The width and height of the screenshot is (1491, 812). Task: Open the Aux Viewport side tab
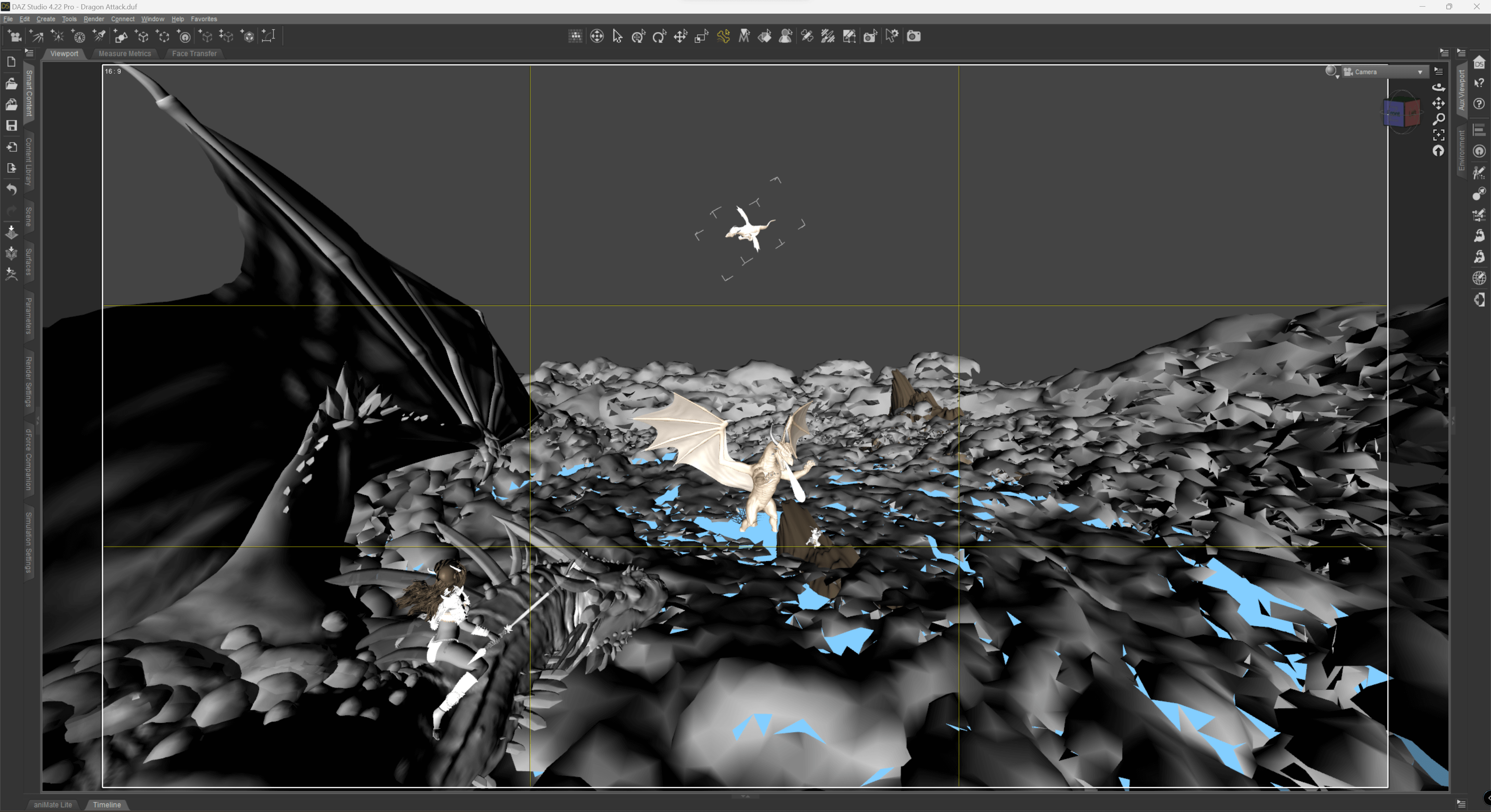pyautogui.click(x=1461, y=90)
